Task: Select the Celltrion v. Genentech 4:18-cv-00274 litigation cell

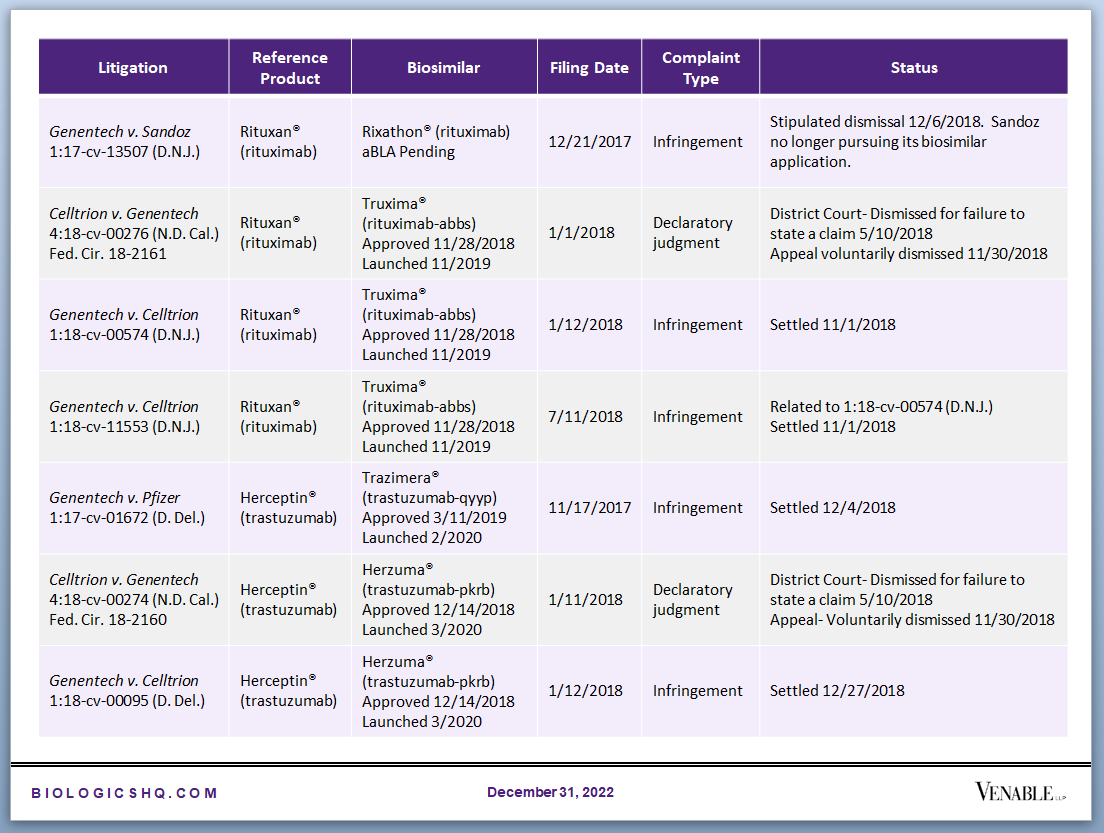Action: (x=133, y=599)
